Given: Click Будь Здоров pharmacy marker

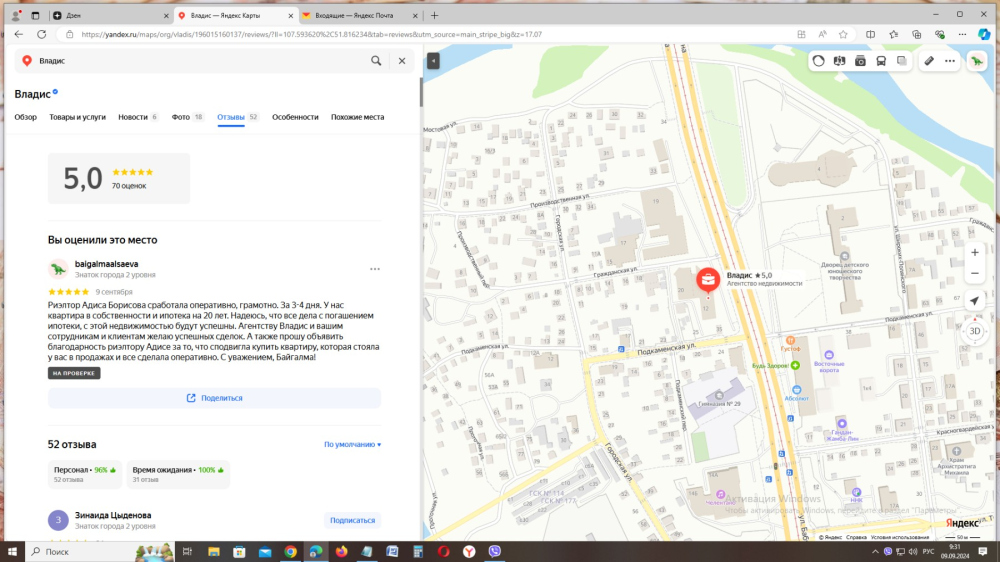Looking at the screenshot, I should click(795, 366).
